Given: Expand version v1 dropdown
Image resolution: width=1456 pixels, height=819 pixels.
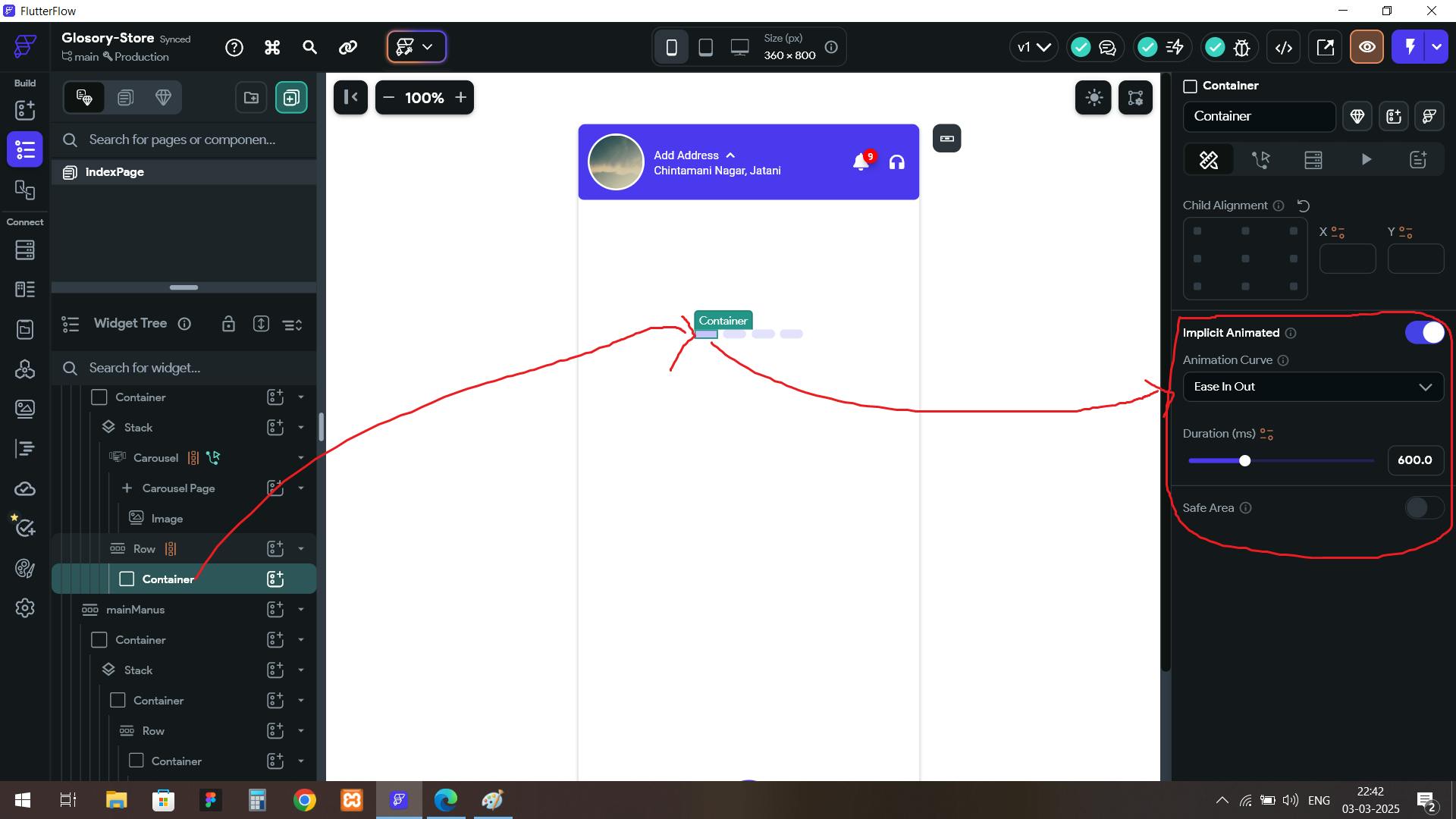Looking at the screenshot, I should pyautogui.click(x=1033, y=47).
